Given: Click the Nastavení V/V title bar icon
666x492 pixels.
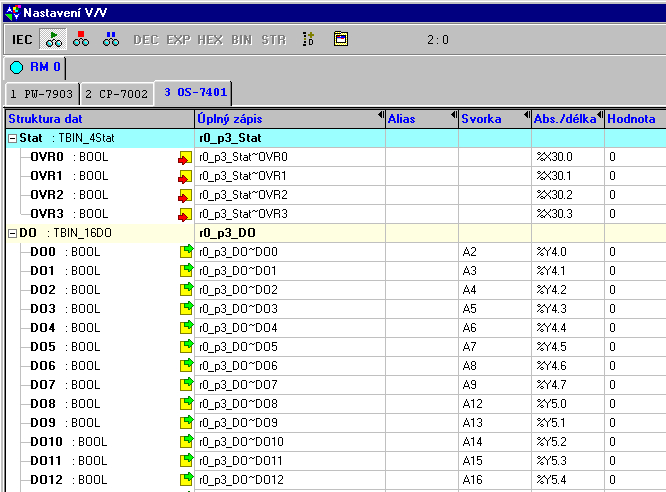Looking at the screenshot, I should (x=12, y=12).
